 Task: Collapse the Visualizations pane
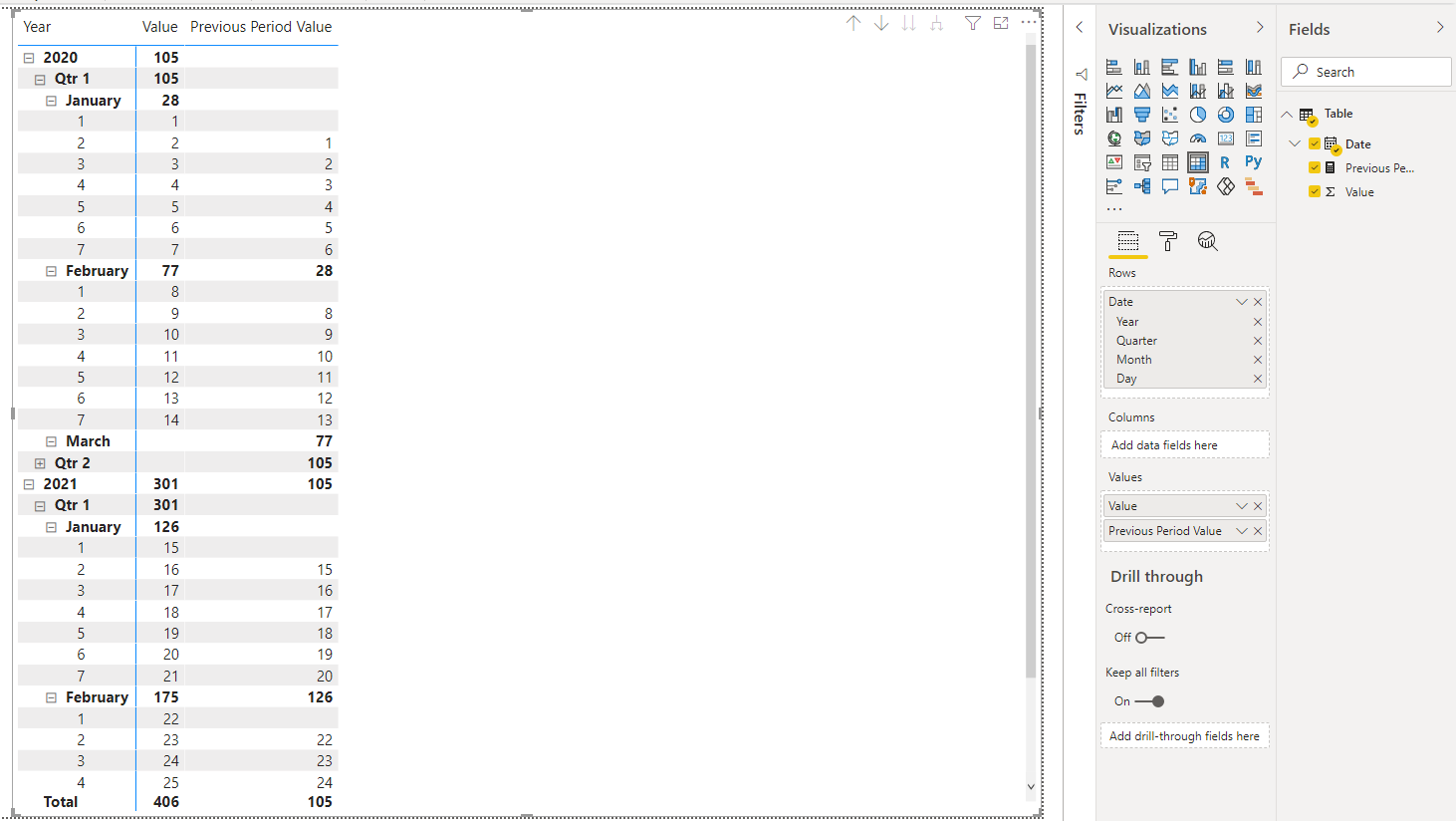point(1260,28)
